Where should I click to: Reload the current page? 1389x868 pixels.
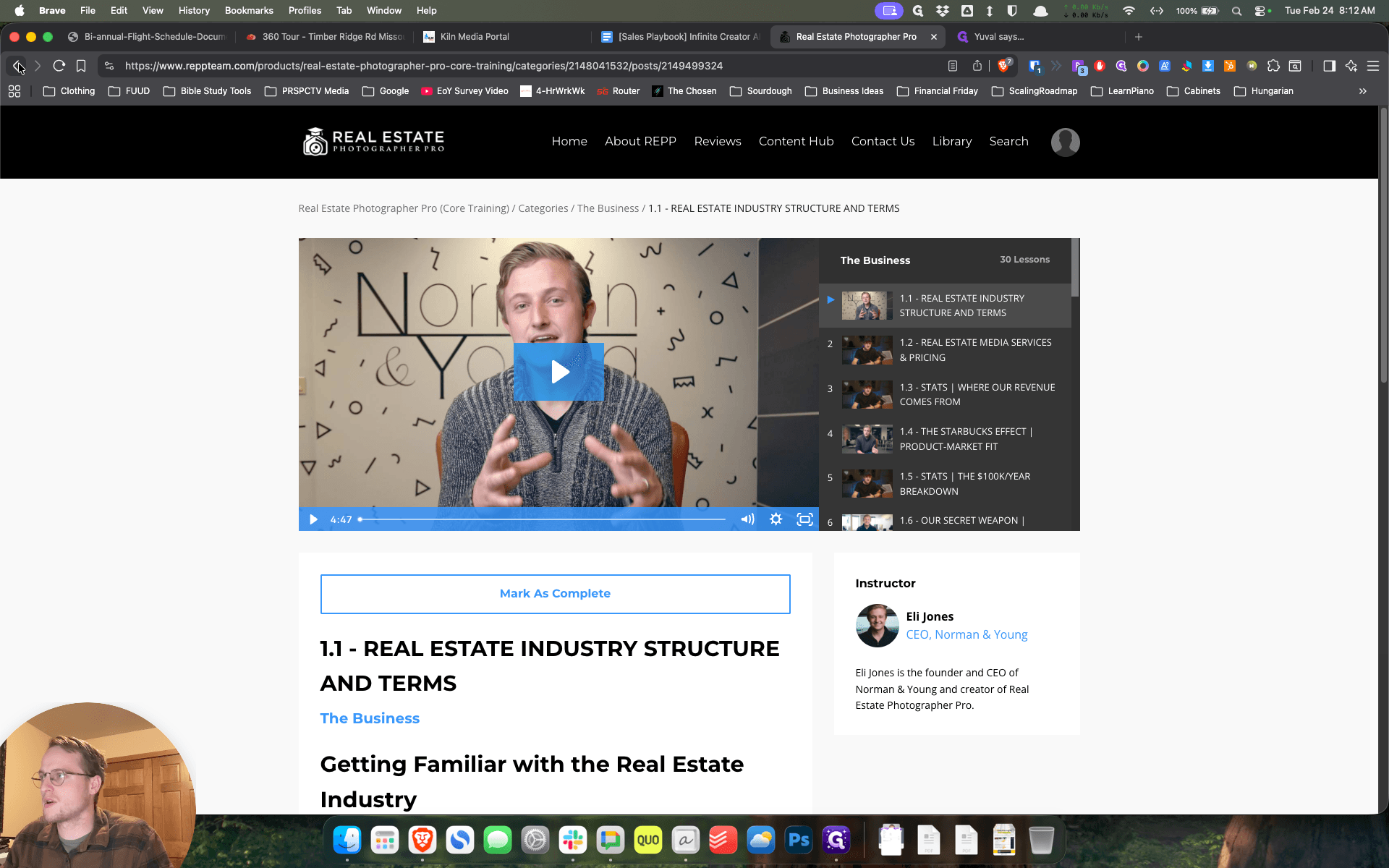click(x=59, y=66)
